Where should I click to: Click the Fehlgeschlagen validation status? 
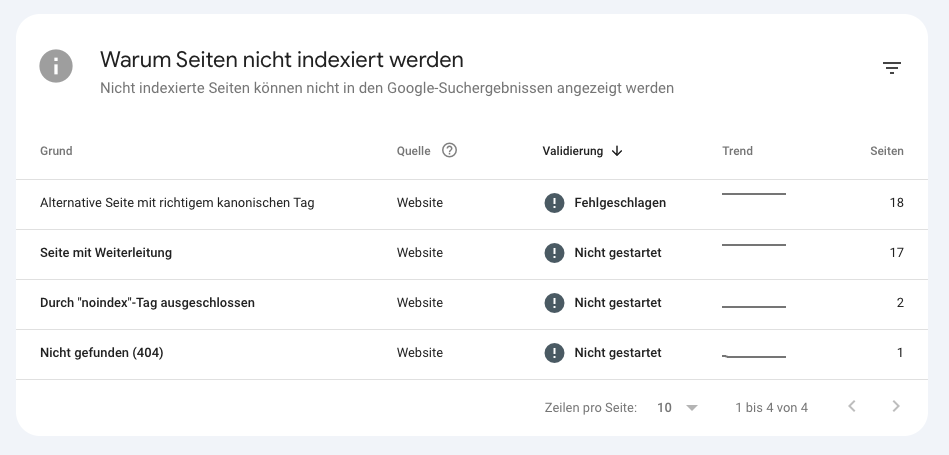[x=620, y=203]
